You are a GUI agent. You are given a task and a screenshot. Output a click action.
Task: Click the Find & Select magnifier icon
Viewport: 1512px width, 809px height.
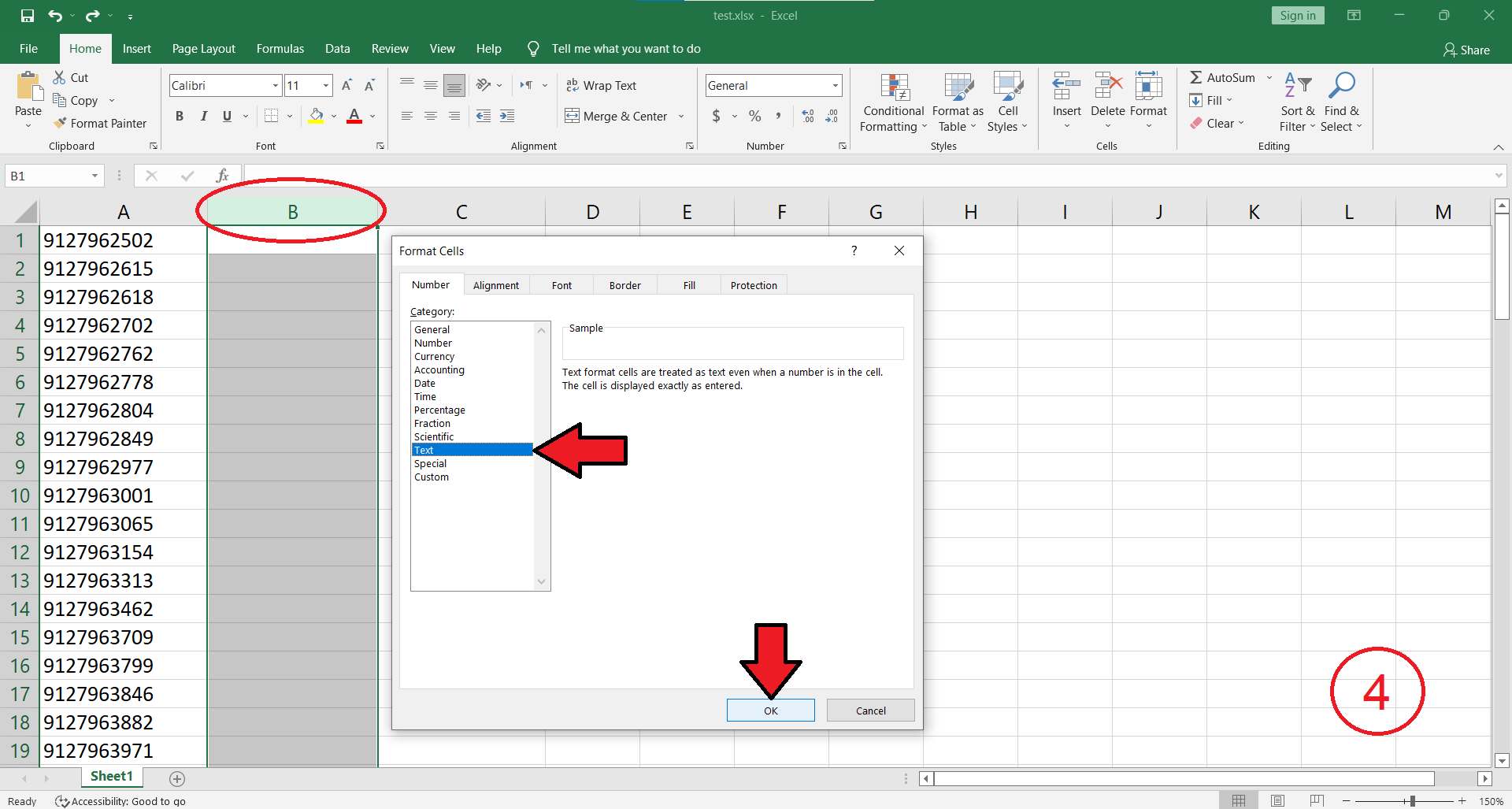point(1341,85)
